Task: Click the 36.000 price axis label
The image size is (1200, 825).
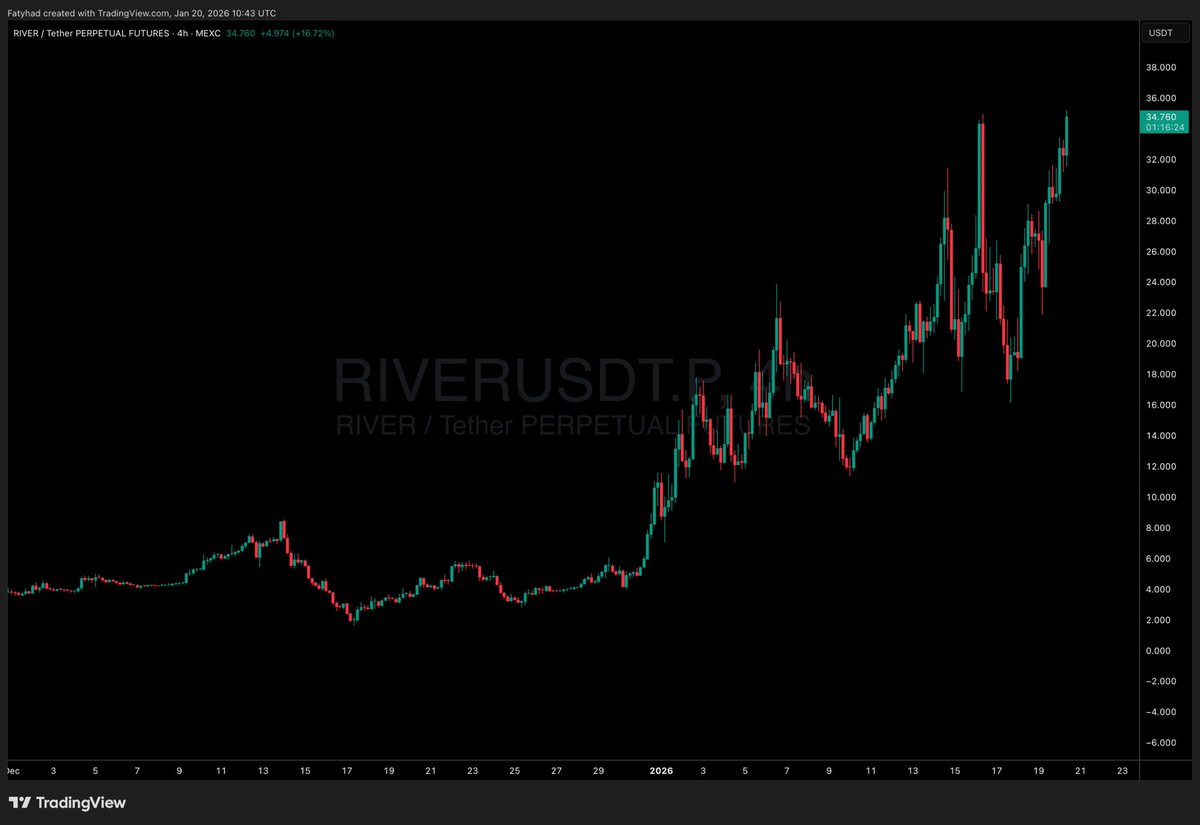Action: pyautogui.click(x=1161, y=98)
